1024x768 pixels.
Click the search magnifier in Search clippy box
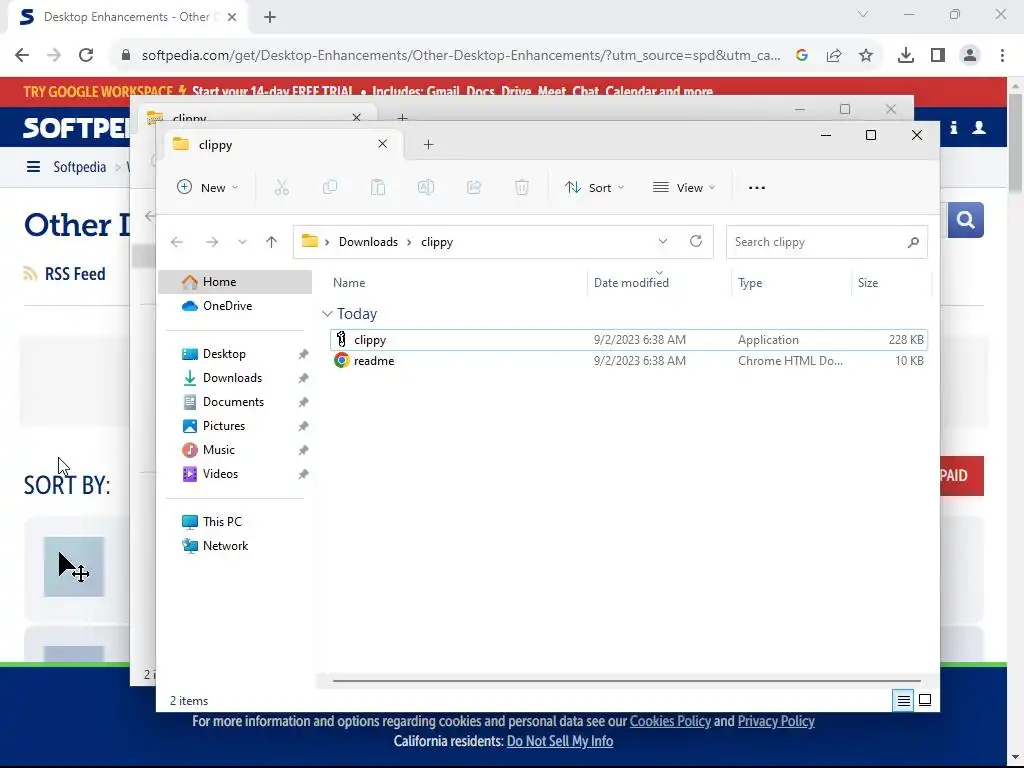(x=913, y=242)
